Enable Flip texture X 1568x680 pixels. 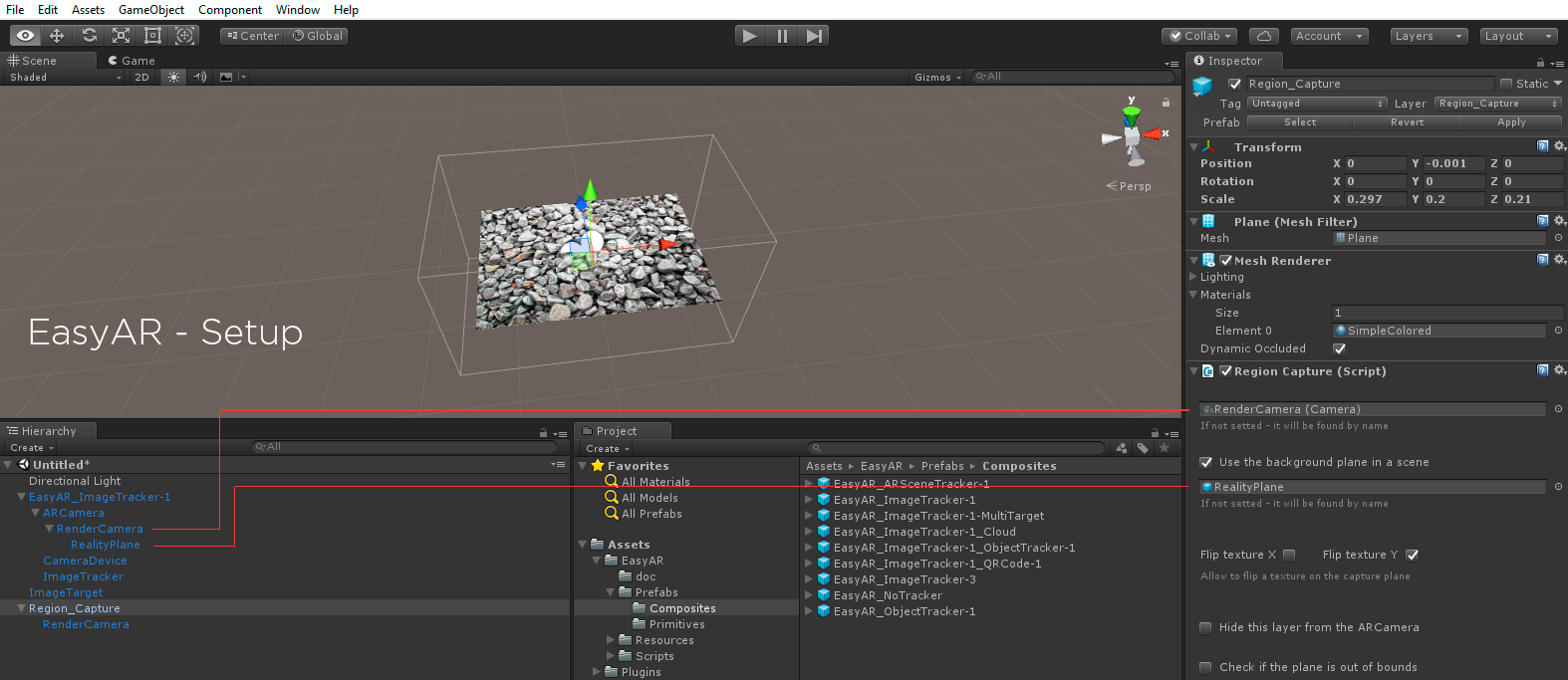[x=1289, y=555]
